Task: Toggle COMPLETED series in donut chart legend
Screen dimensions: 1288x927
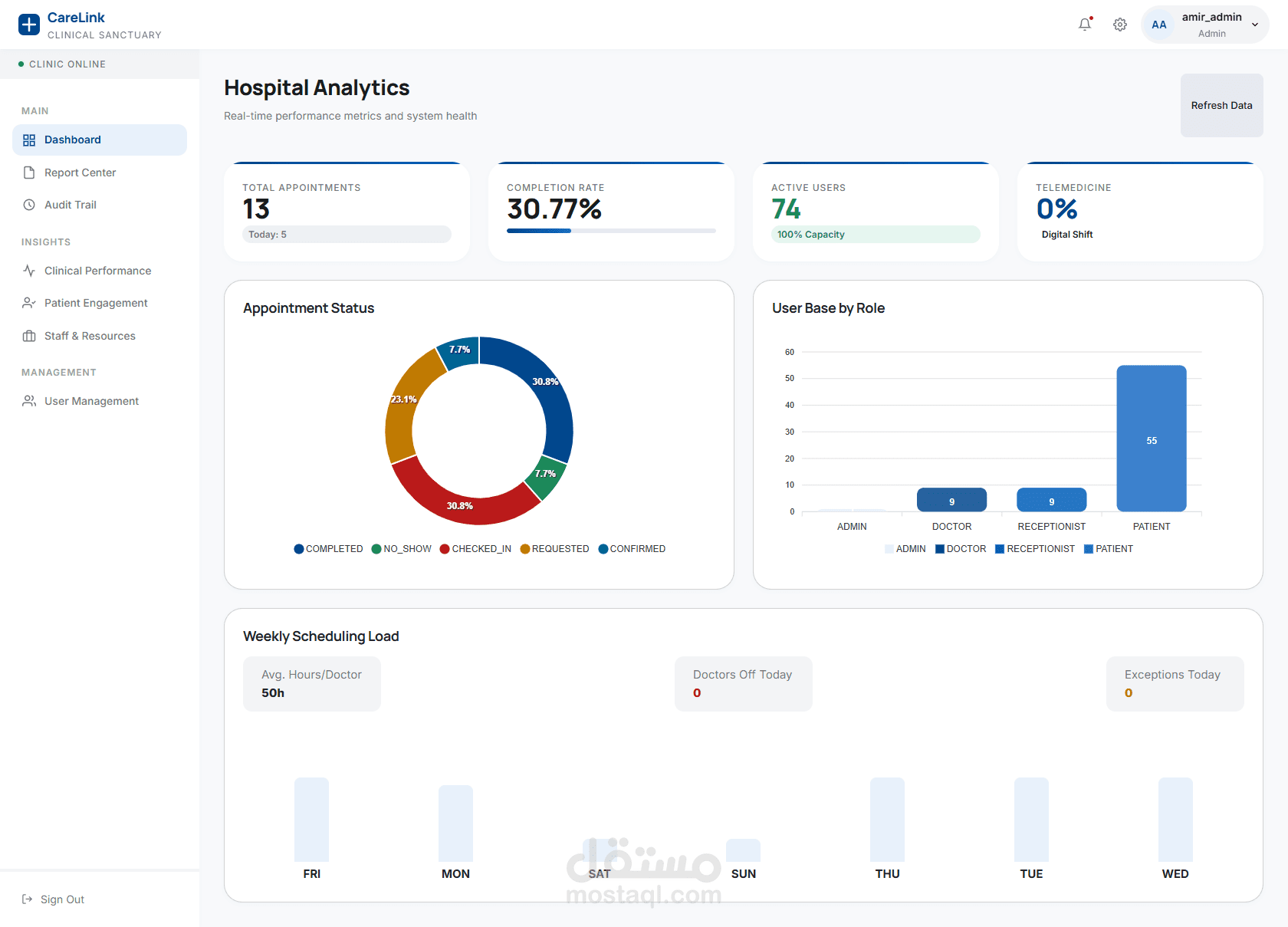Action: coord(328,549)
